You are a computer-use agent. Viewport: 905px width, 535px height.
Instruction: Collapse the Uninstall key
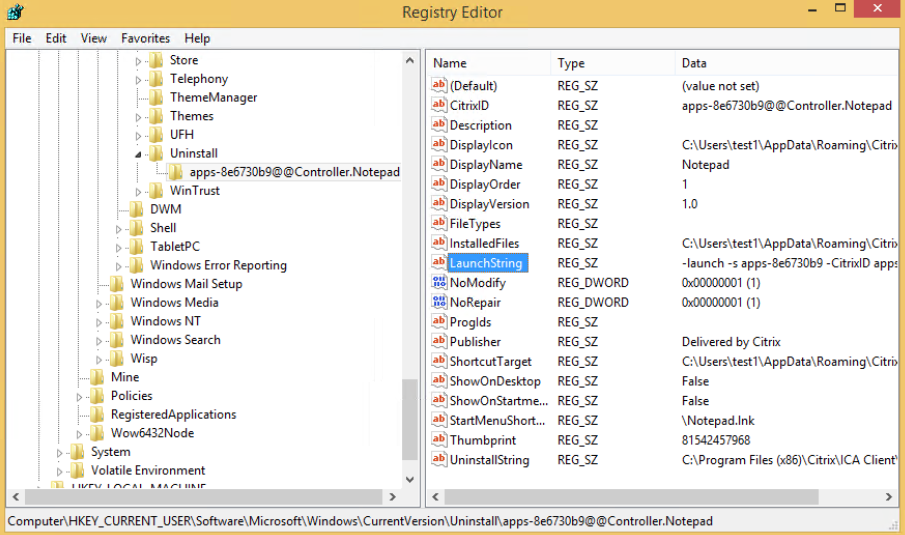(139, 154)
